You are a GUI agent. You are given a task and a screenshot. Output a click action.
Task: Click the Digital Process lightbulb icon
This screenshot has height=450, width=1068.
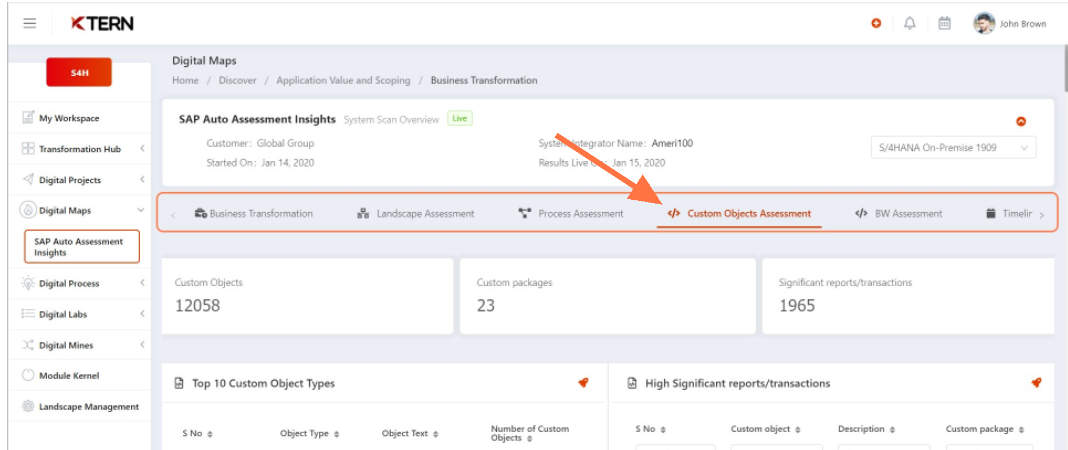coord(28,283)
